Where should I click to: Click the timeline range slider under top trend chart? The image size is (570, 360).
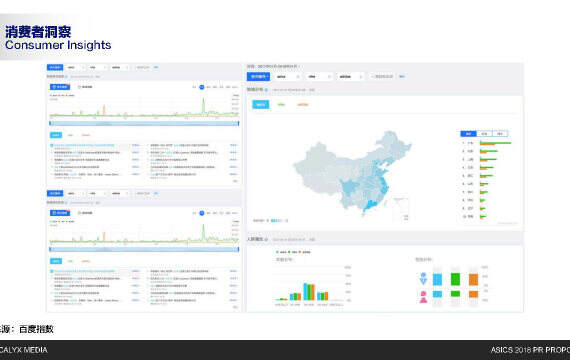point(144,124)
